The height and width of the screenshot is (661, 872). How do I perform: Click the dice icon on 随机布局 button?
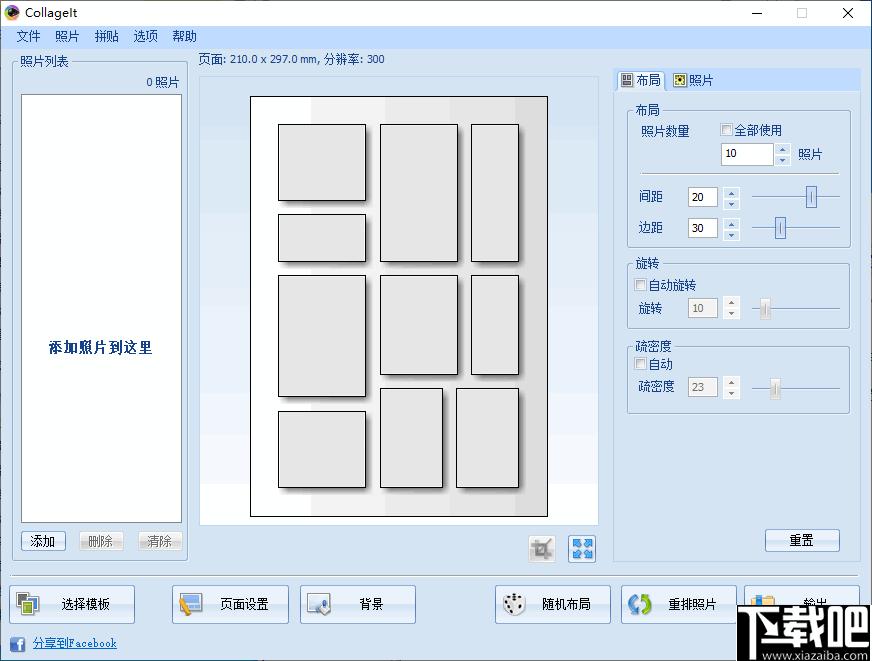(514, 604)
